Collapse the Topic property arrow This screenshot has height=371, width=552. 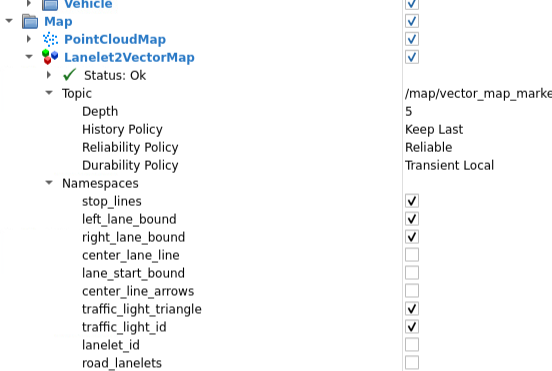pos(49,93)
